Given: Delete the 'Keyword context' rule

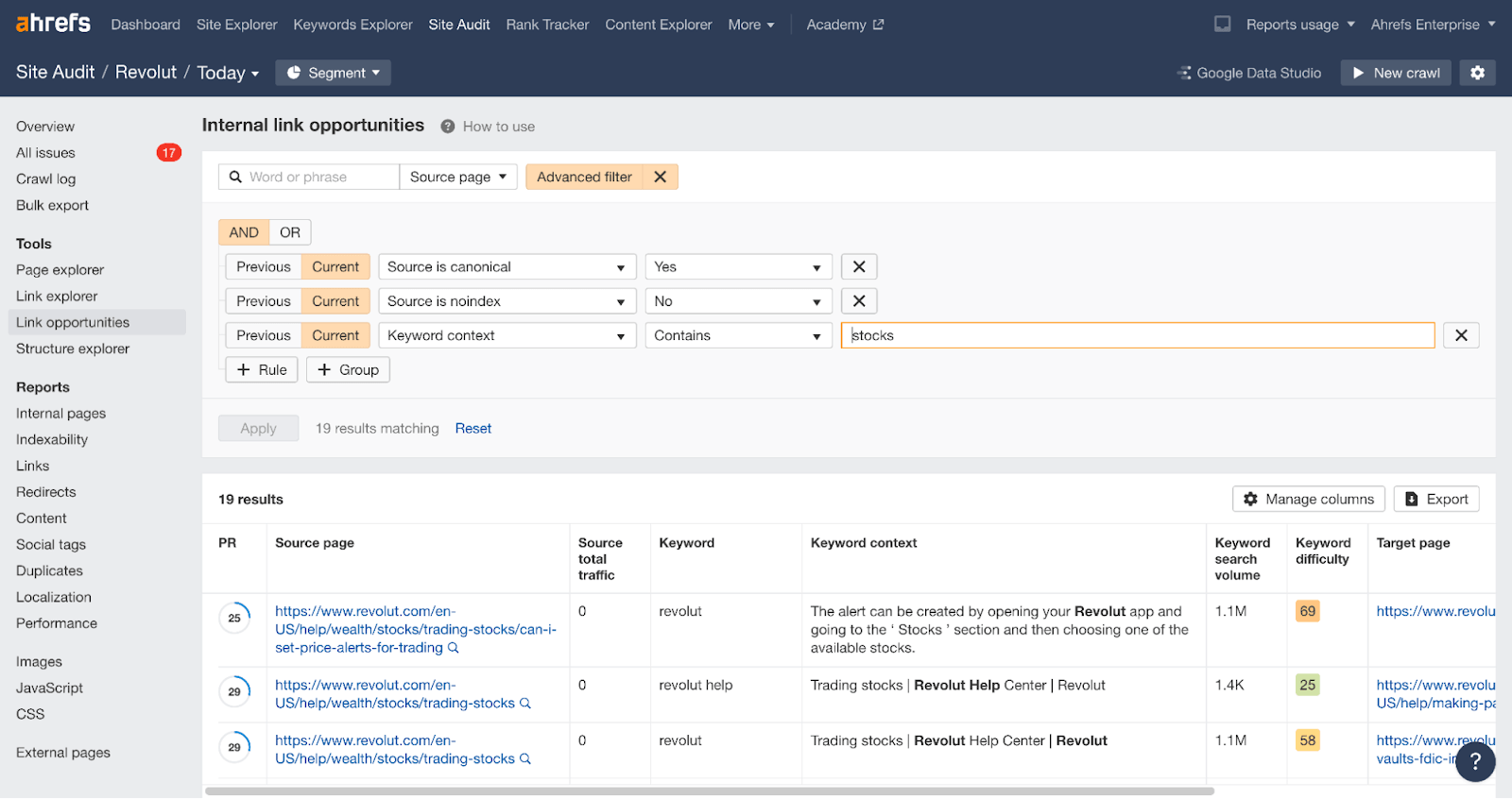Looking at the screenshot, I should coord(1461,335).
